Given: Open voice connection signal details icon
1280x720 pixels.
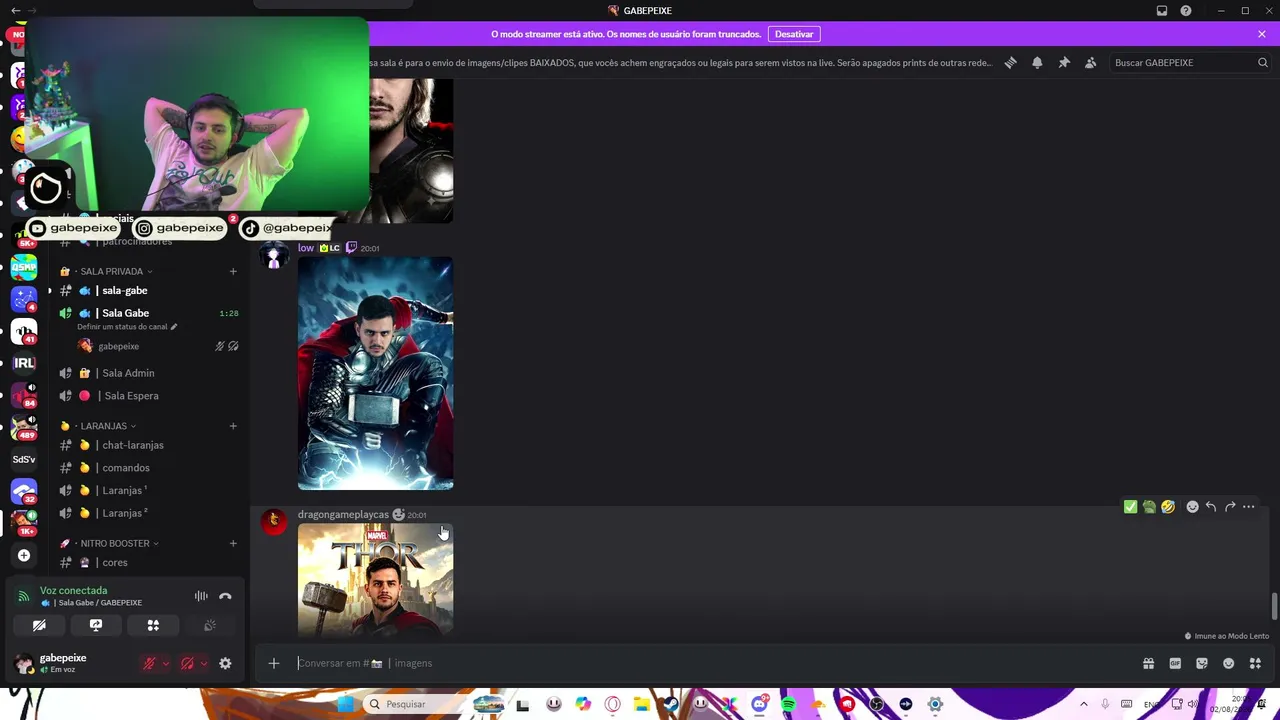Looking at the screenshot, I should click(23, 596).
